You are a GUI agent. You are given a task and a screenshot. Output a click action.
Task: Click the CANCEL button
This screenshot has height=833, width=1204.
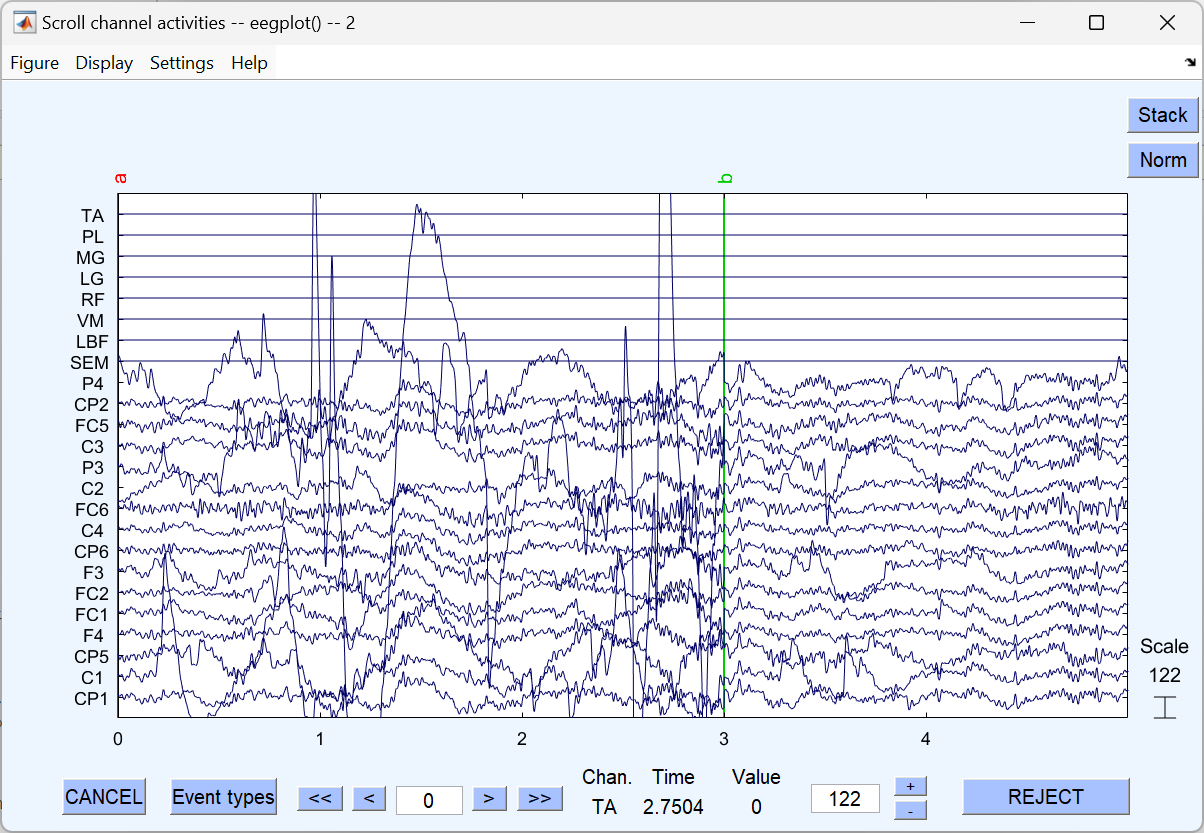104,797
